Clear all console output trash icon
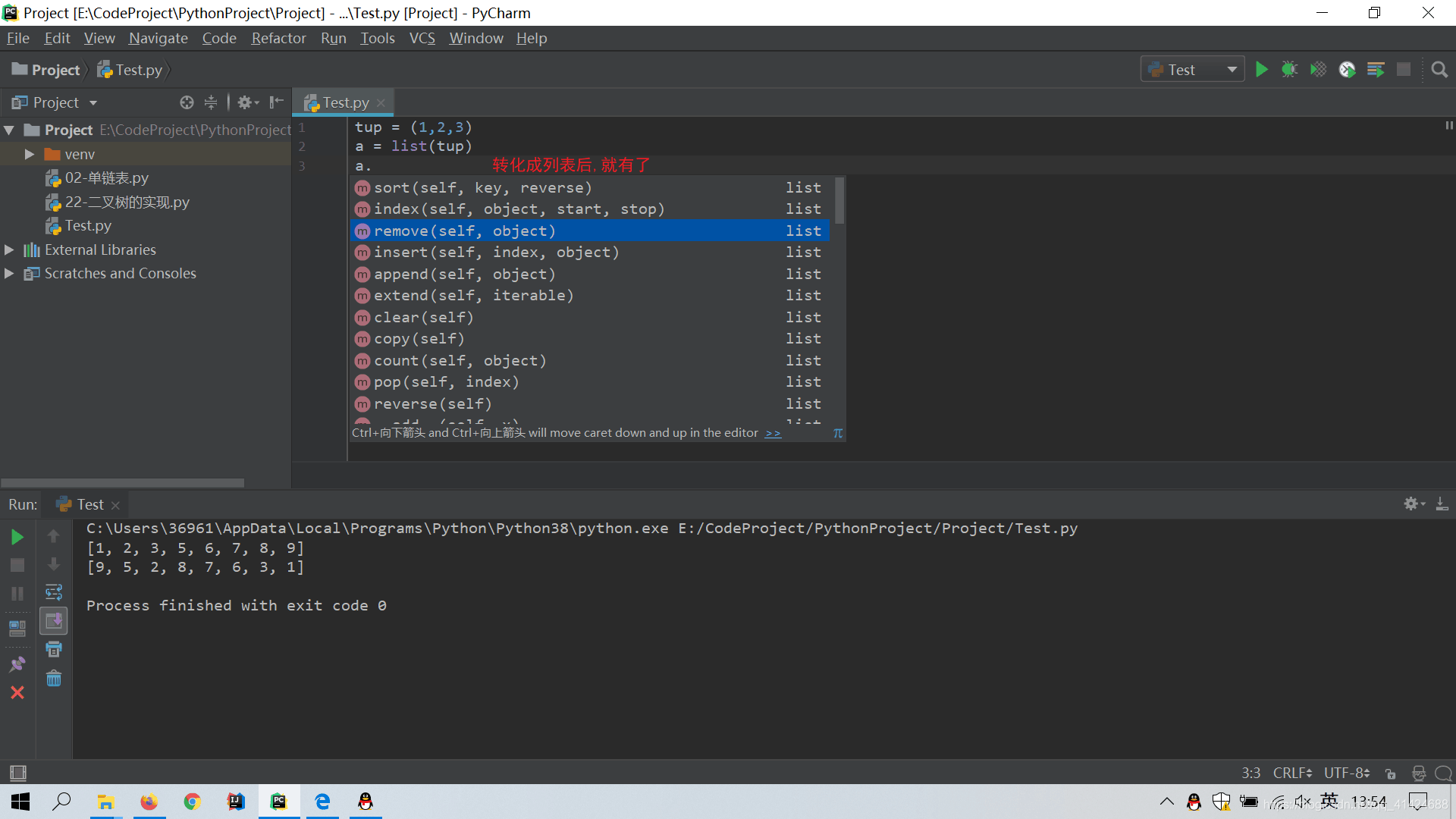 pos(53,679)
